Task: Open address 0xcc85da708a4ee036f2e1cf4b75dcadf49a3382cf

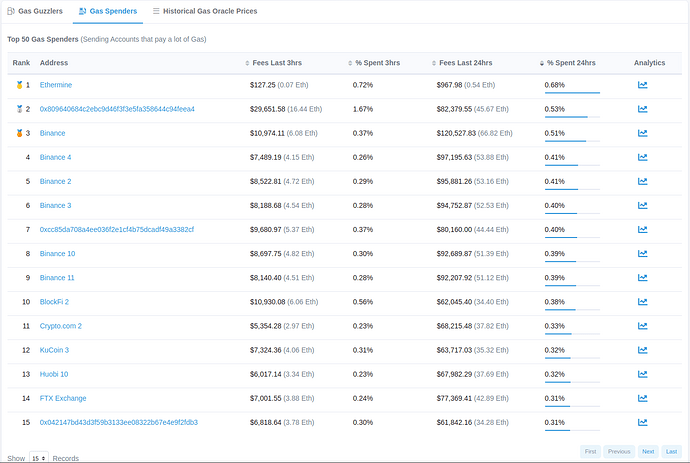Action: coord(117,229)
